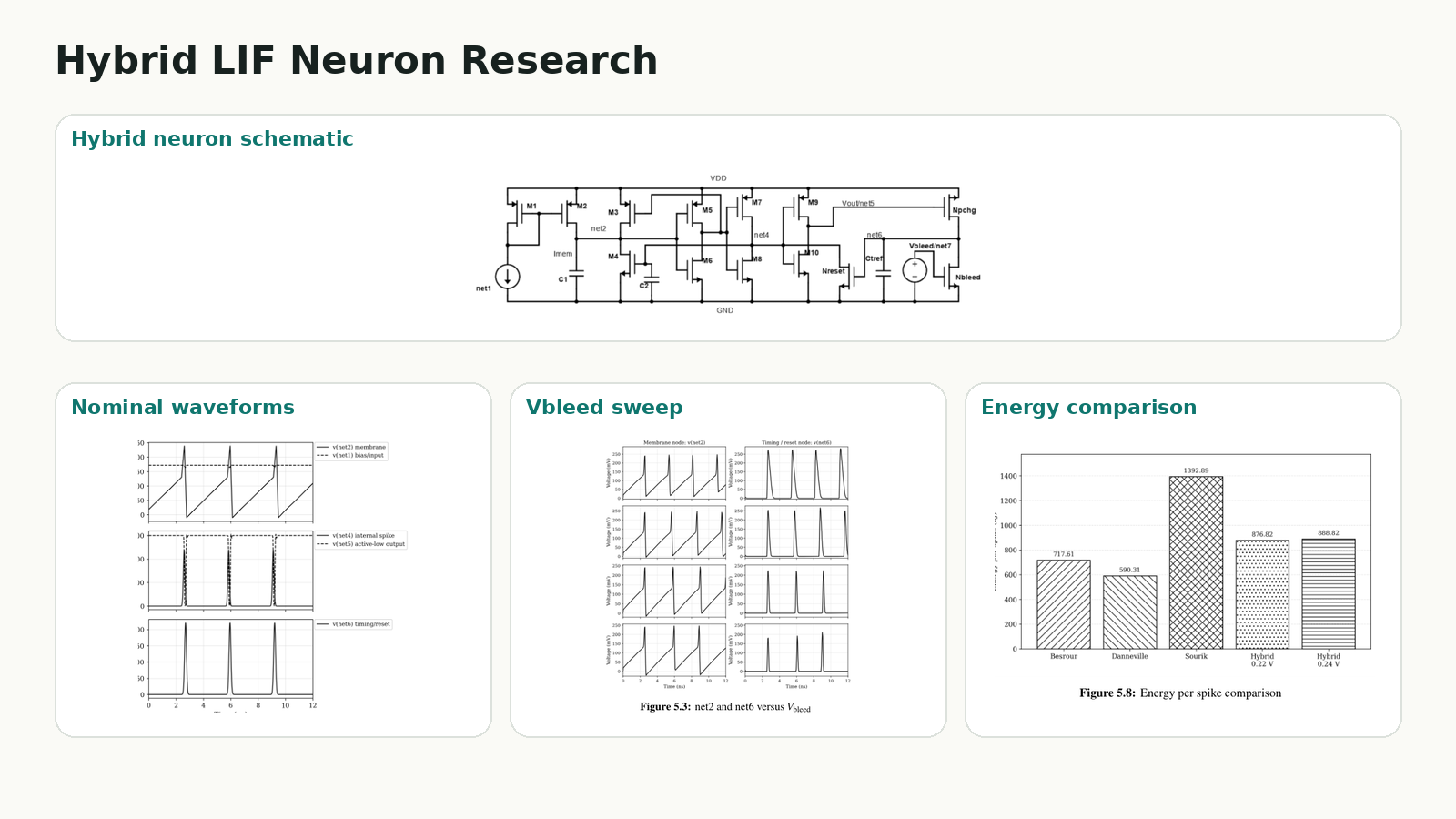Viewport: 1456px width, 819px height.
Task: Click the M1 transistor label
Action: coord(531,207)
